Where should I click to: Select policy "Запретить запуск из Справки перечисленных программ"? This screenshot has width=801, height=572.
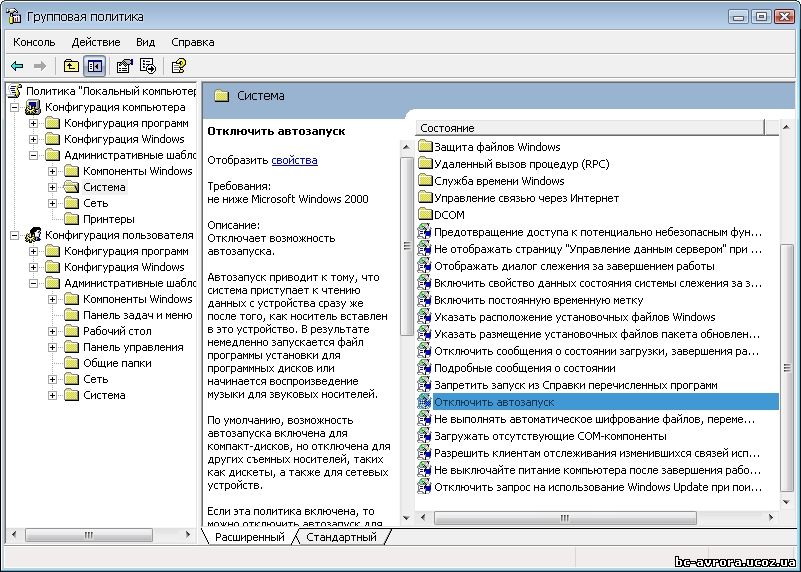576,385
